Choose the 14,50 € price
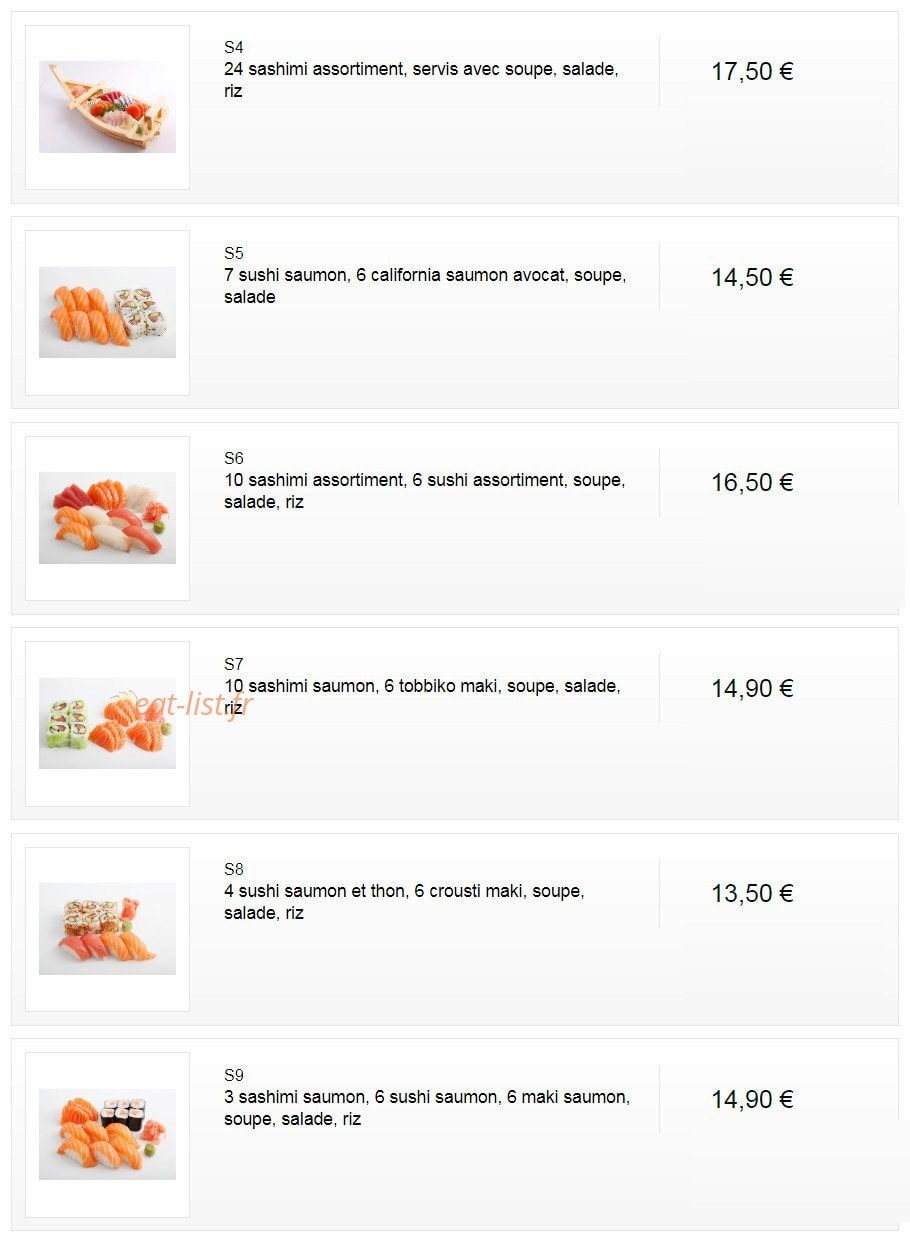 point(752,277)
